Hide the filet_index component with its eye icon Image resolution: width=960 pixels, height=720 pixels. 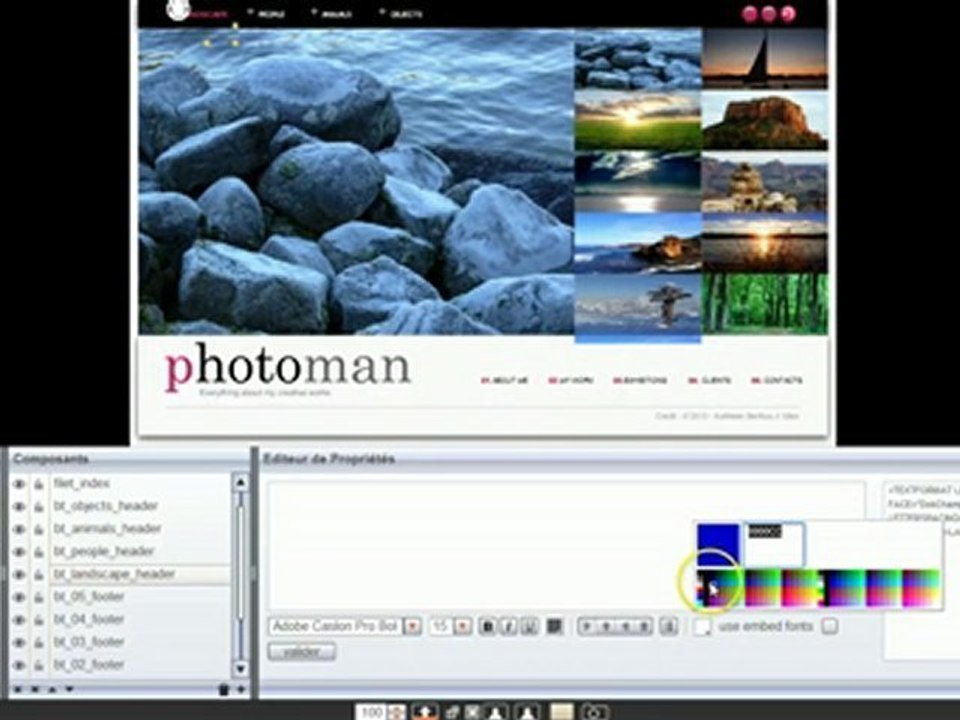tap(19, 484)
